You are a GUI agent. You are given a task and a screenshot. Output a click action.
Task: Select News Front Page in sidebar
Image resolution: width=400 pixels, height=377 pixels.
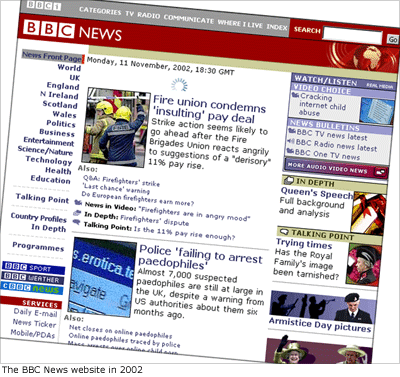point(52,56)
